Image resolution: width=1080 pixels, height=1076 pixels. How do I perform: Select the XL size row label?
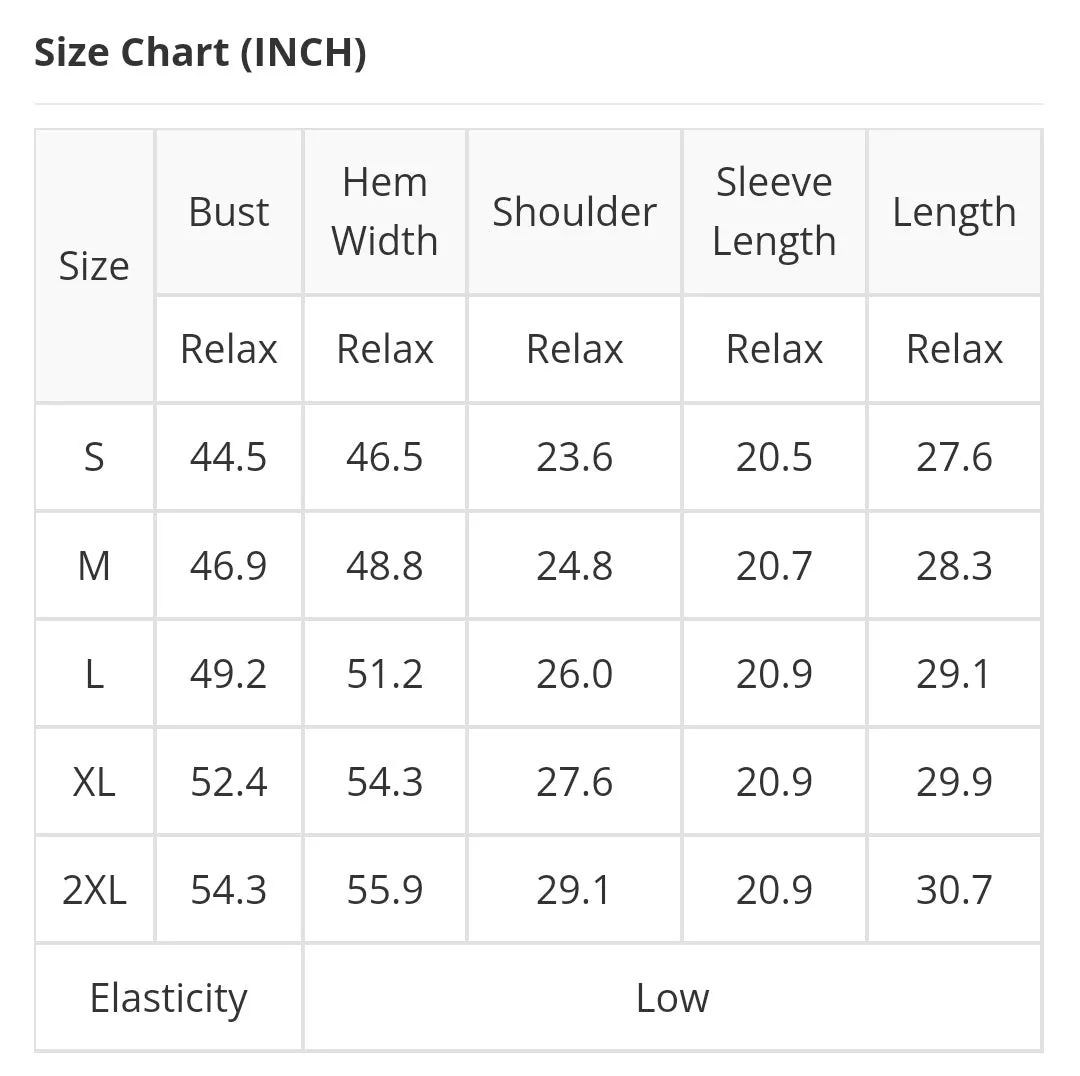coord(94,782)
